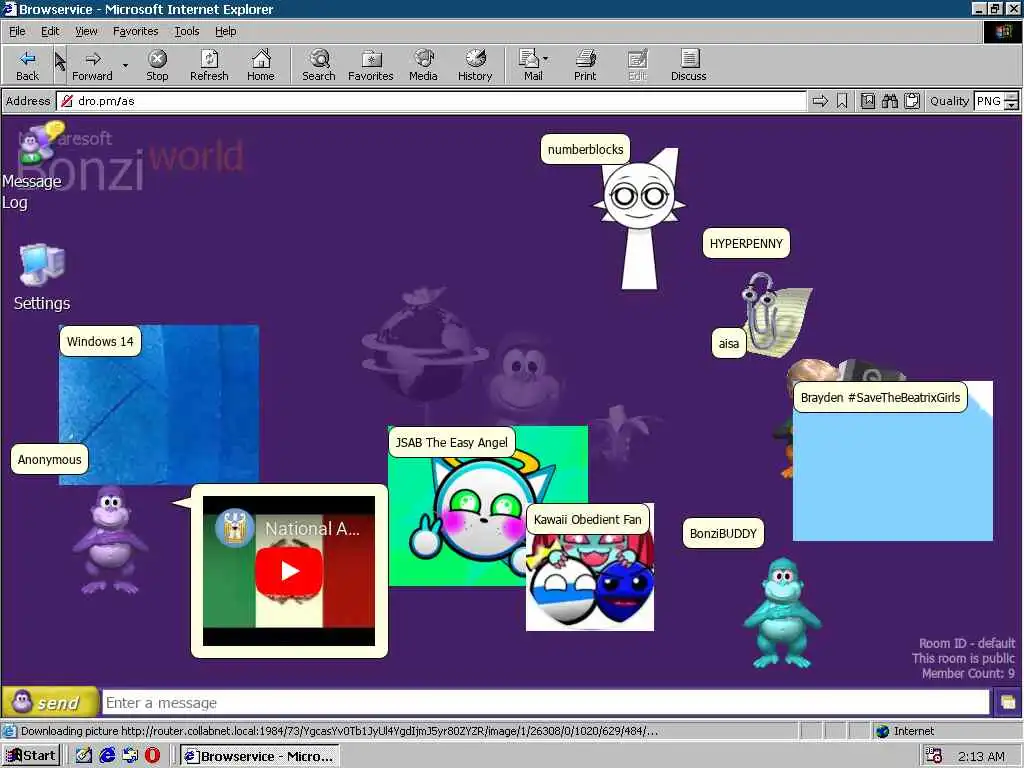Click the Back toolbar button
Screen dimensions: 1024x768
coord(27,65)
